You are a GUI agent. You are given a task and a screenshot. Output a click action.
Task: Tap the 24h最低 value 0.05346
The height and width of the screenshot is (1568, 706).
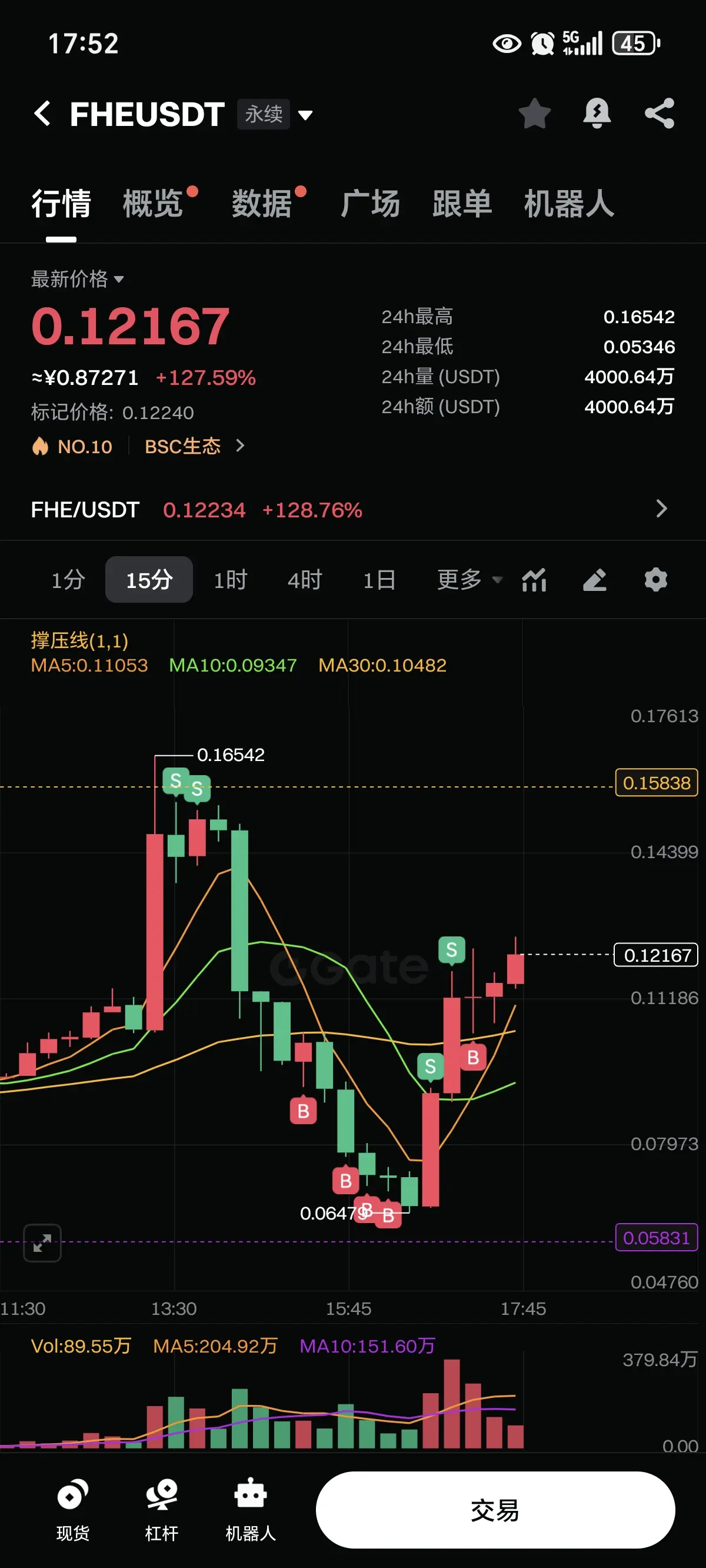pyautogui.click(x=639, y=346)
